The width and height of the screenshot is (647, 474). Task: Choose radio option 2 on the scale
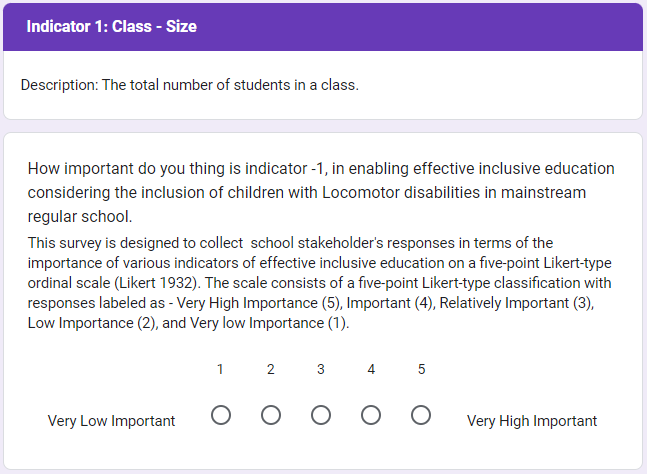[x=271, y=414]
